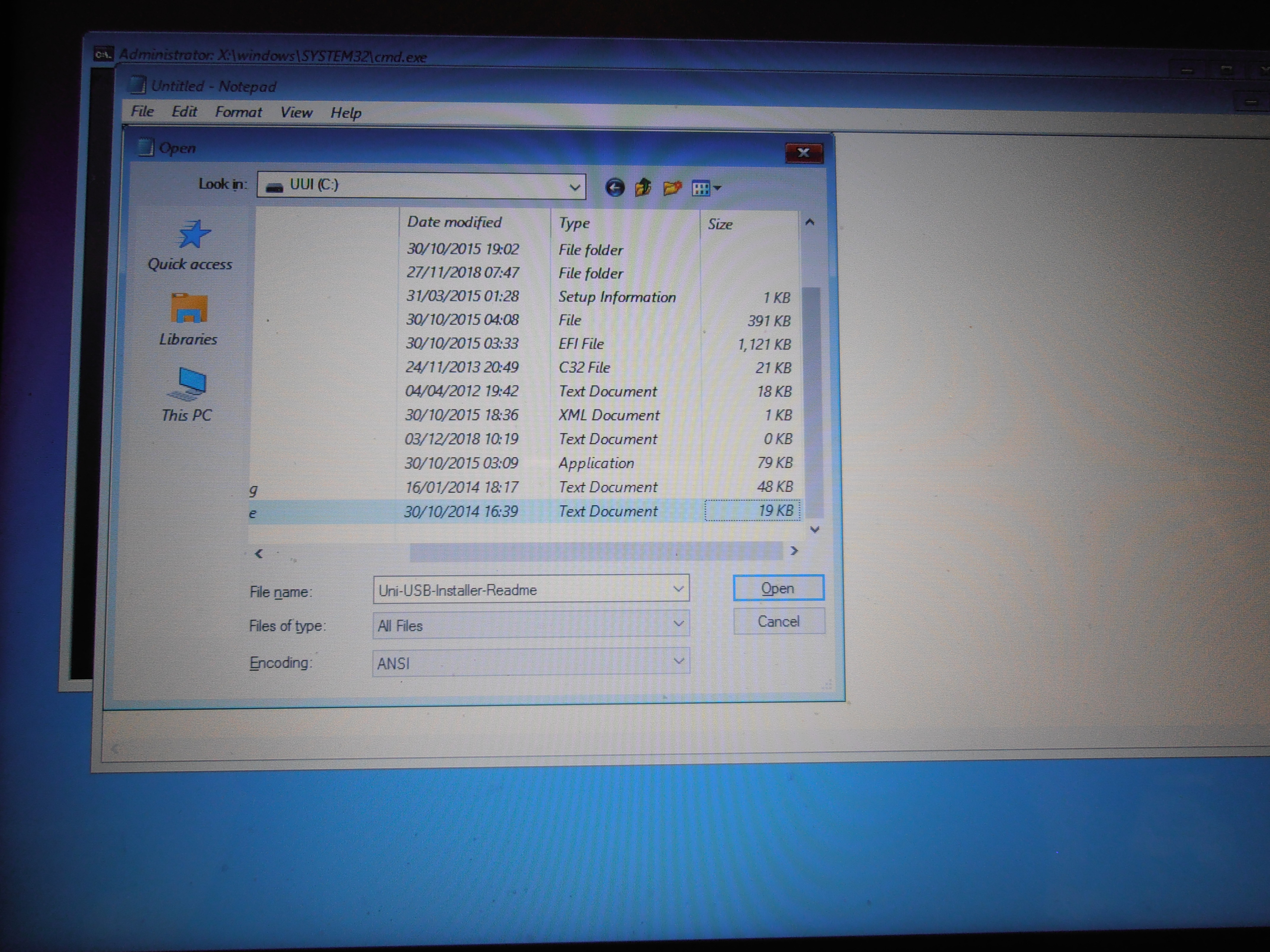Screen dimensions: 1270x952
Task: Select Libraries in the places bar
Action: (x=188, y=320)
